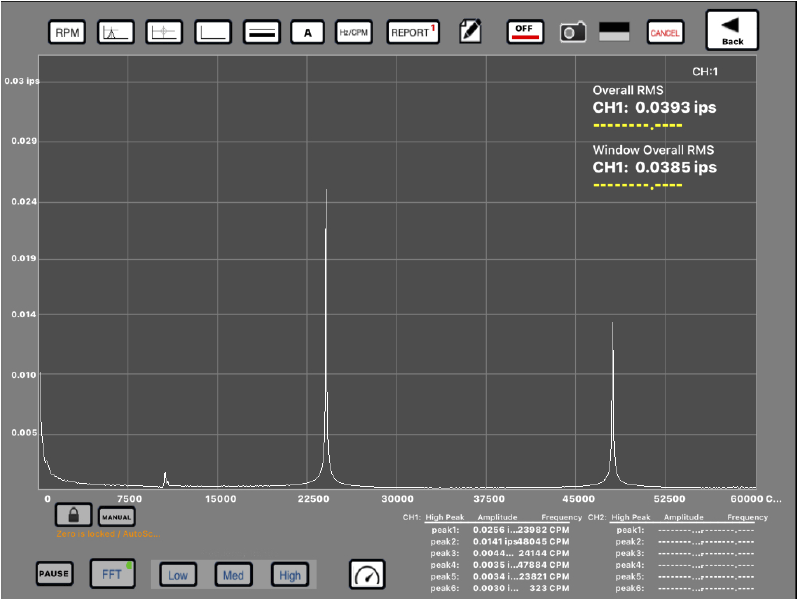Screen dimensions: 797x599
Task: Pause the live measurement
Action: tap(54, 574)
